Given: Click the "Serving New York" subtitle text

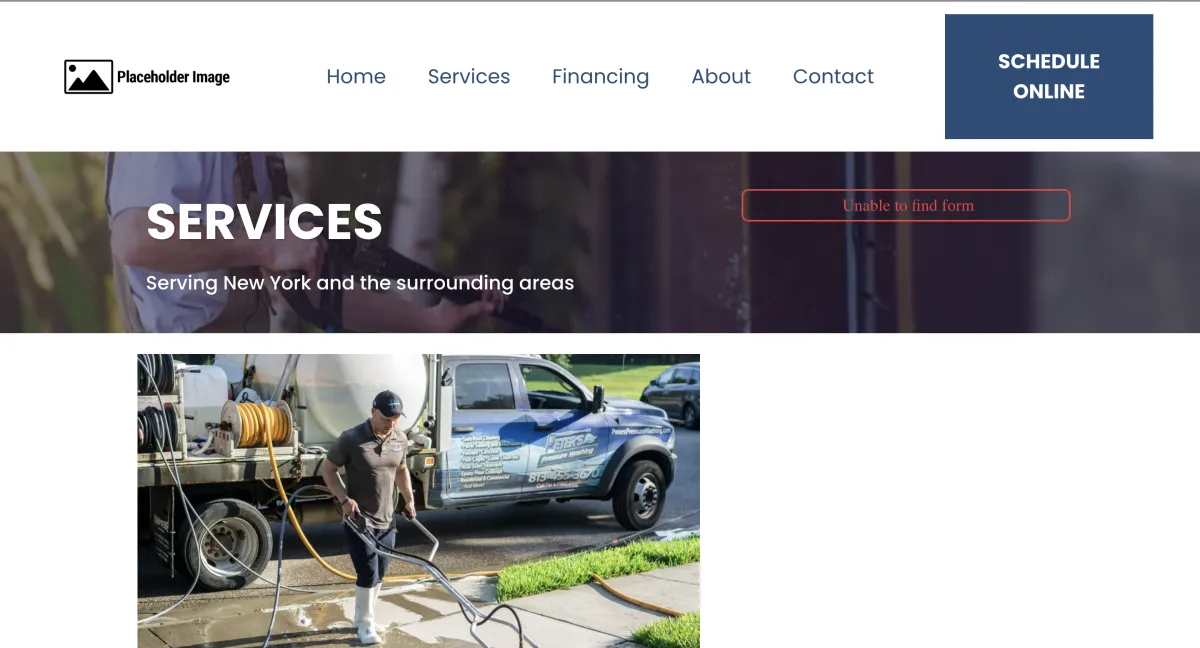Looking at the screenshot, I should [360, 283].
